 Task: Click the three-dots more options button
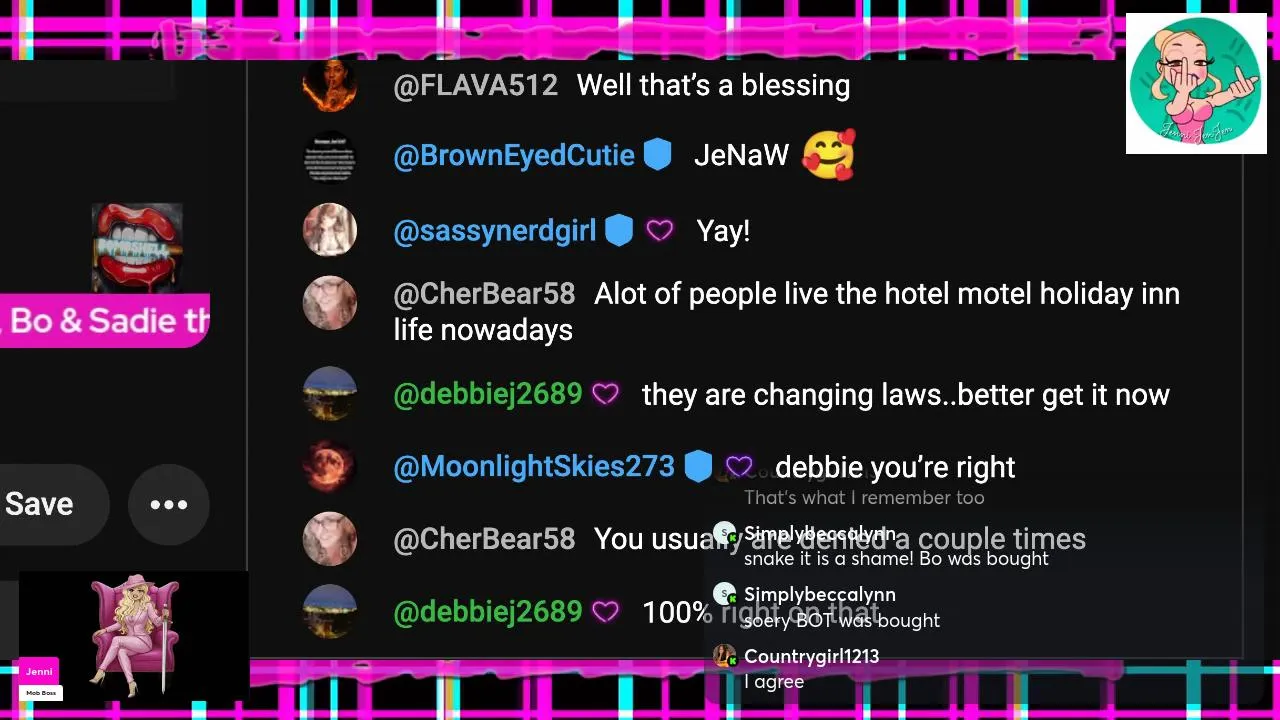click(169, 505)
